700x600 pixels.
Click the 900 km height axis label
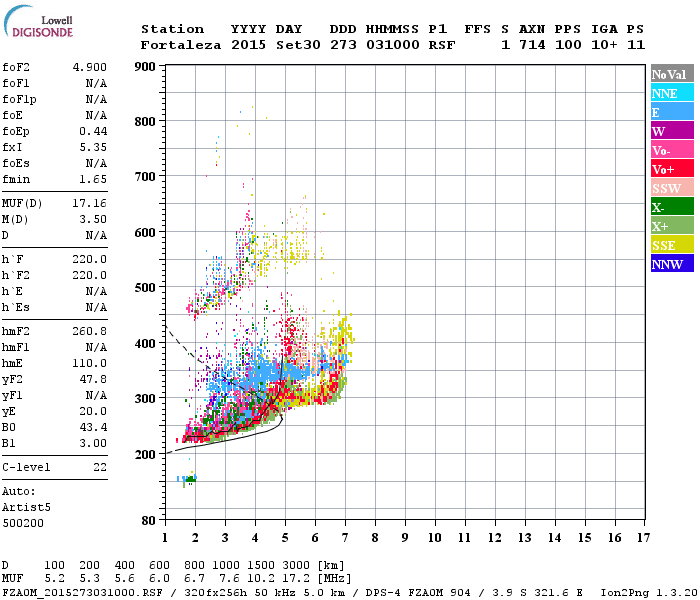pyautogui.click(x=145, y=67)
